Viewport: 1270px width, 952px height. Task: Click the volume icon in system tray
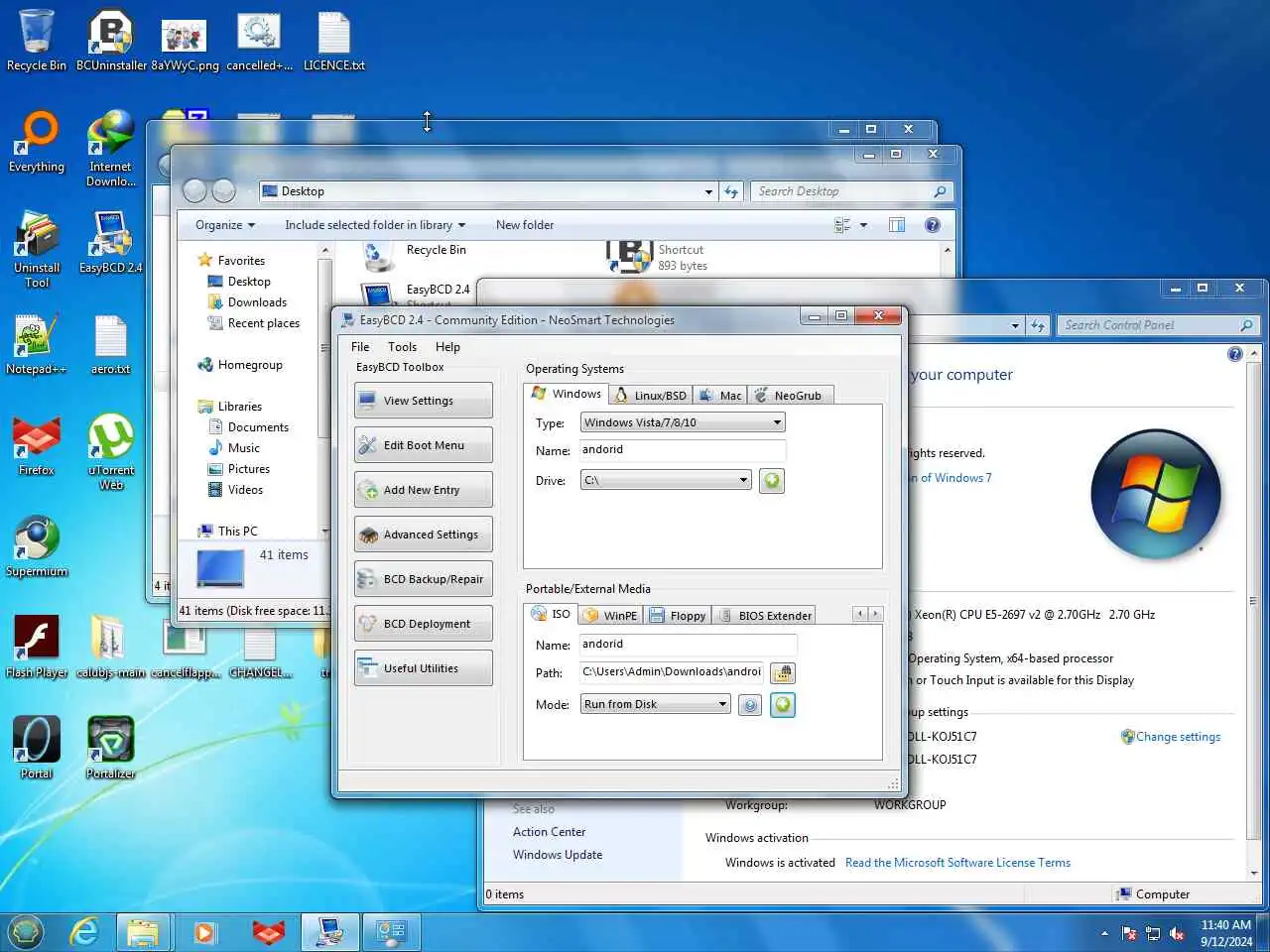[x=1177, y=933]
